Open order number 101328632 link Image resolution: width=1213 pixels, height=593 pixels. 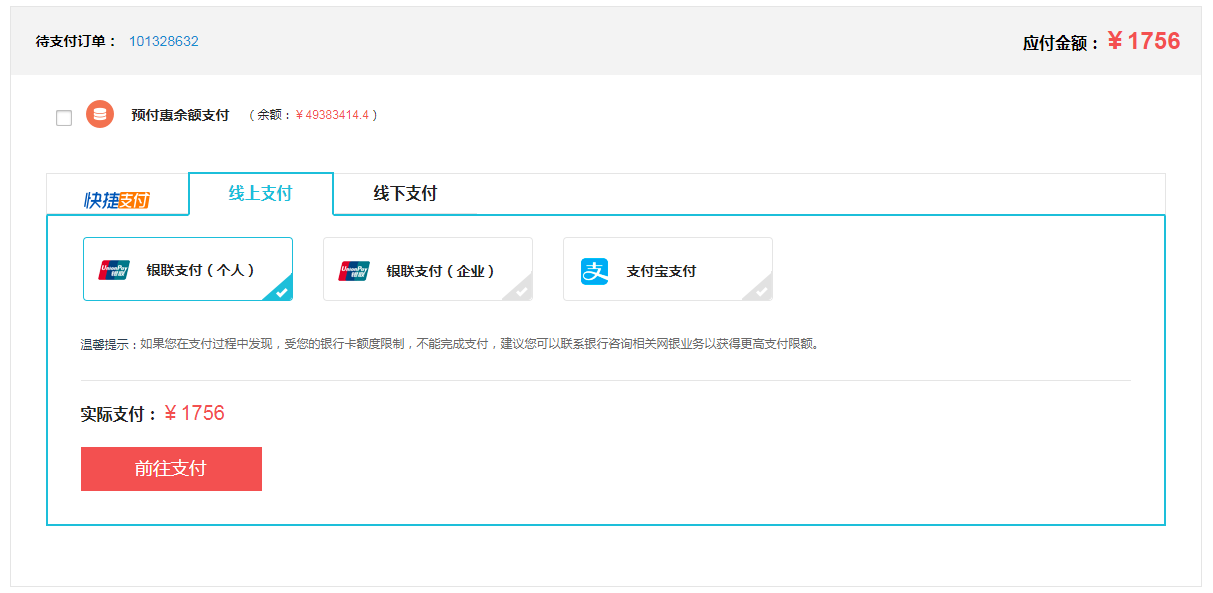pos(164,42)
